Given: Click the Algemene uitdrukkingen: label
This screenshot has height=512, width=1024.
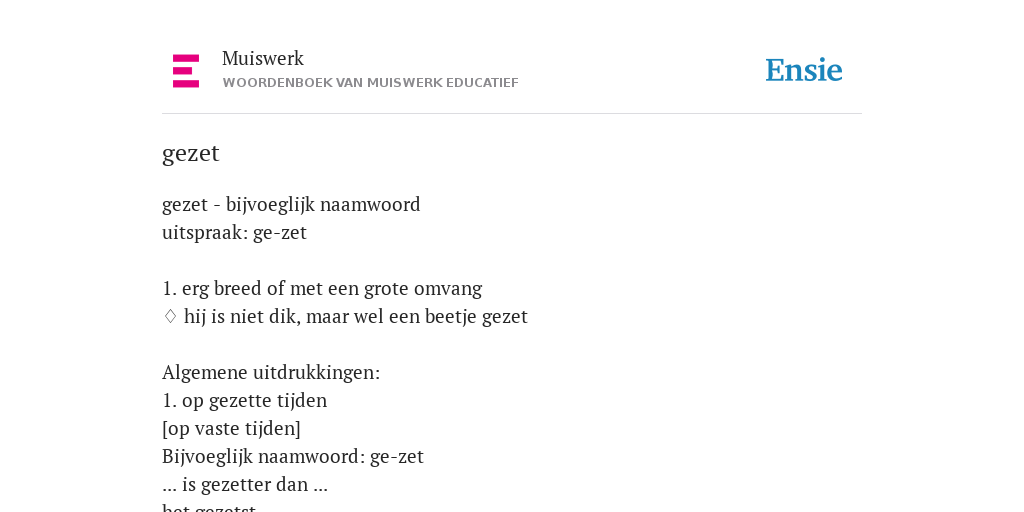Looking at the screenshot, I should pyautogui.click(x=271, y=373).
